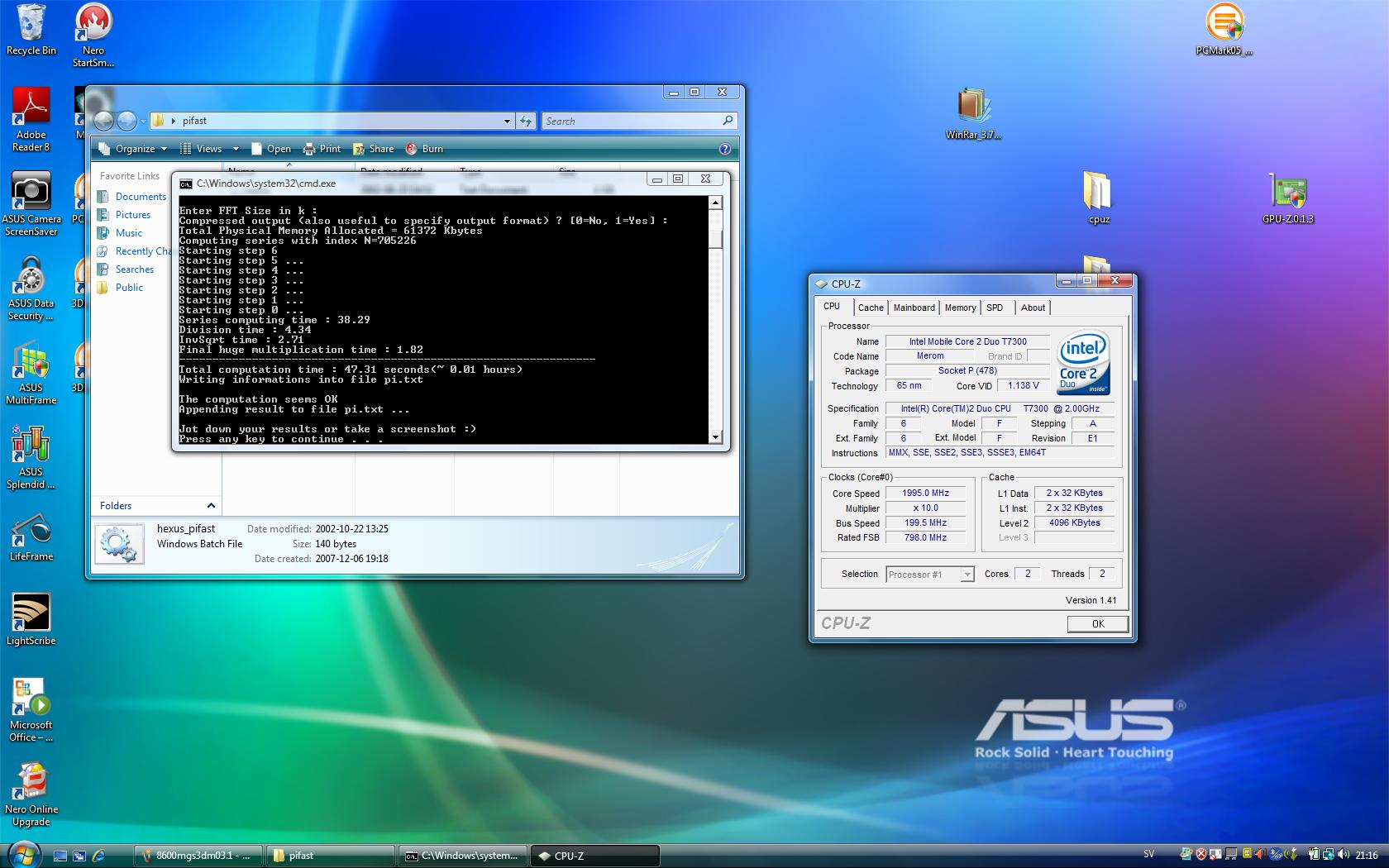Open the Organize dropdown menu
This screenshot has height=868, width=1389.
(132, 149)
